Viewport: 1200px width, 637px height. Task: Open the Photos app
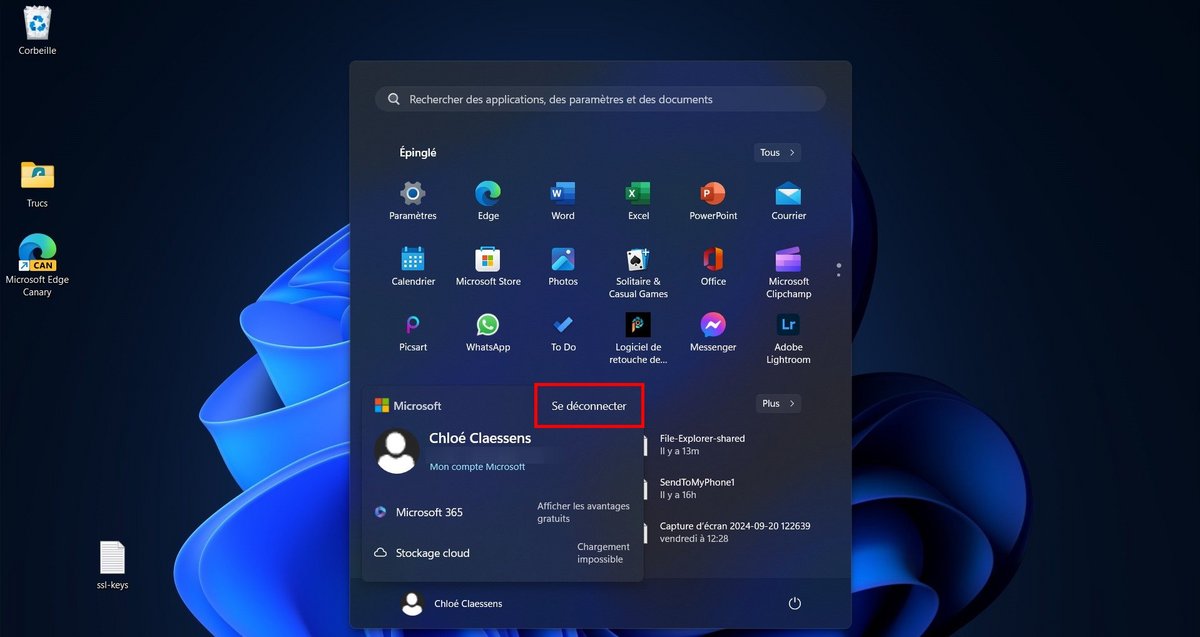tap(563, 267)
